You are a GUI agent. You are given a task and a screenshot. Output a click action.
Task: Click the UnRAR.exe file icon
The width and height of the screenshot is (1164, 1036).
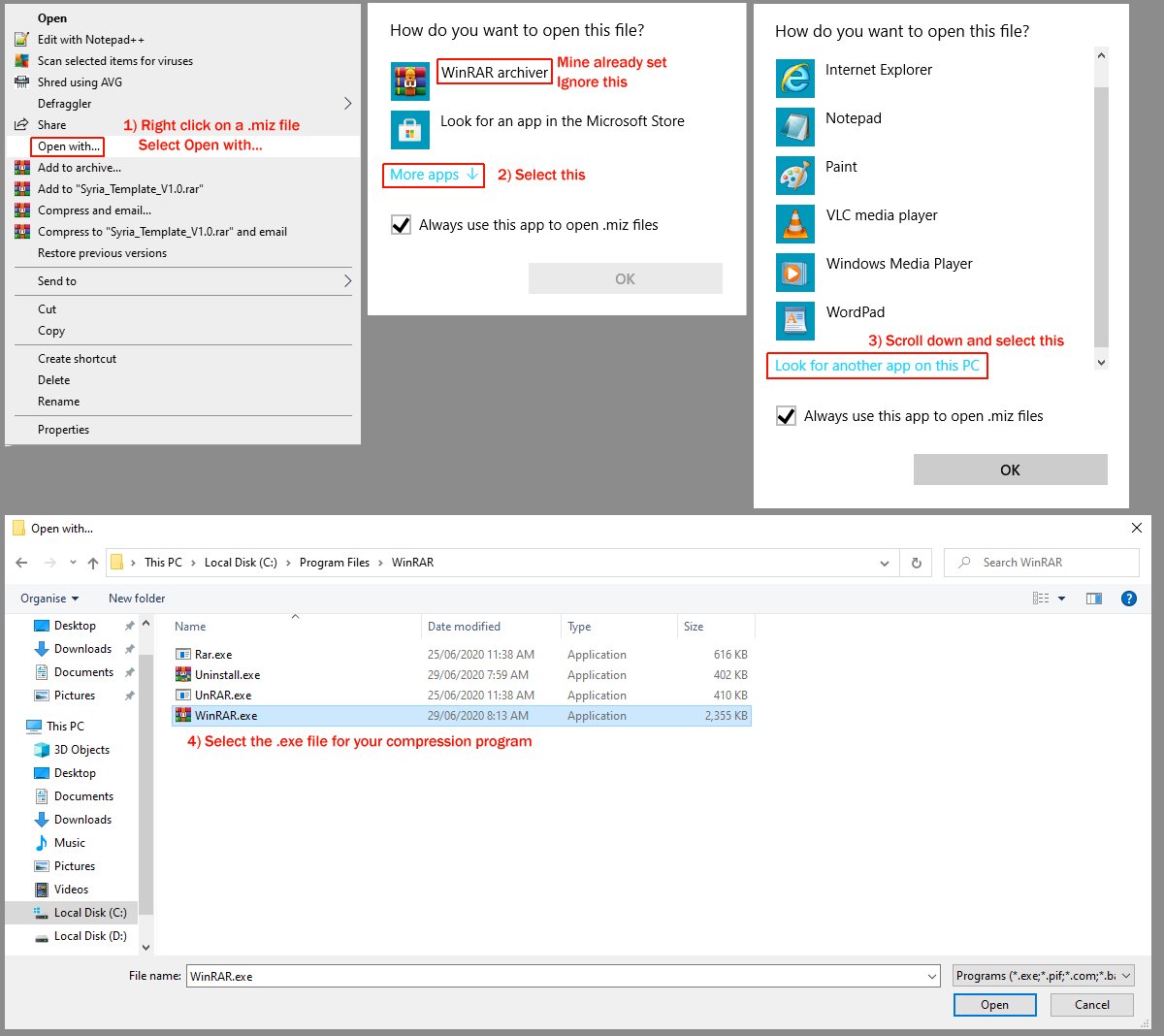click(182, 696)
